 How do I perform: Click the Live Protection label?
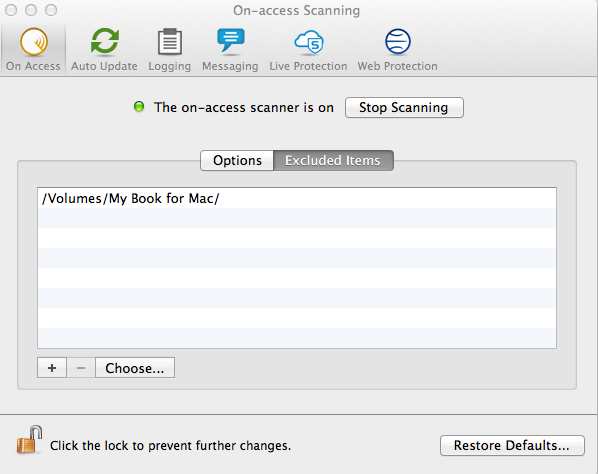tap(308, 66)
